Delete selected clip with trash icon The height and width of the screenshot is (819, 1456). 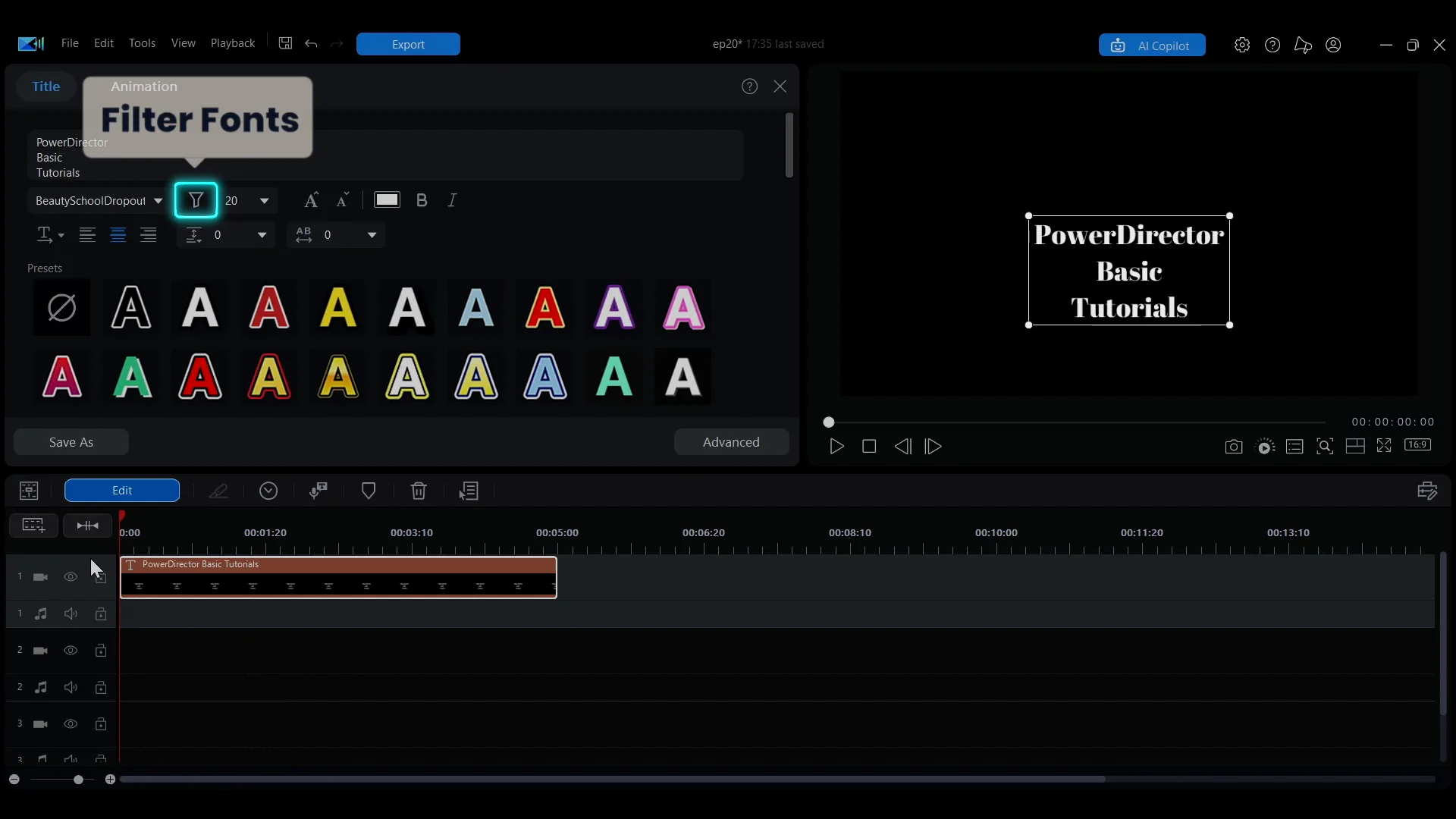[419, 491]
